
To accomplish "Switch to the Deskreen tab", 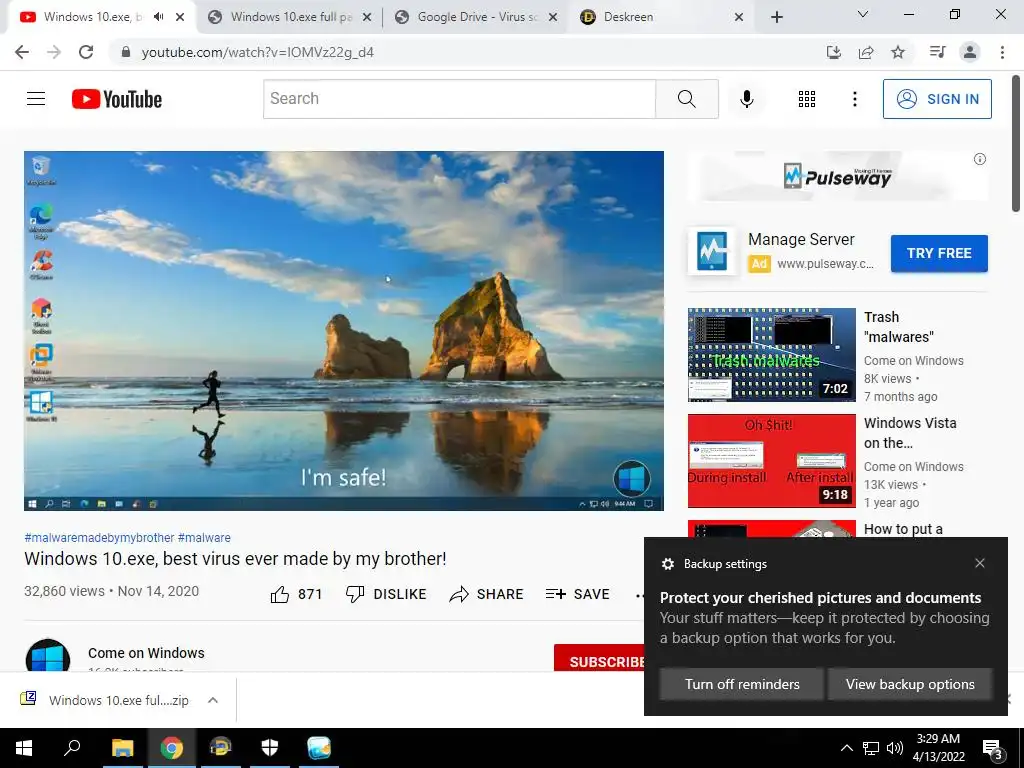I will click(653, 17).
